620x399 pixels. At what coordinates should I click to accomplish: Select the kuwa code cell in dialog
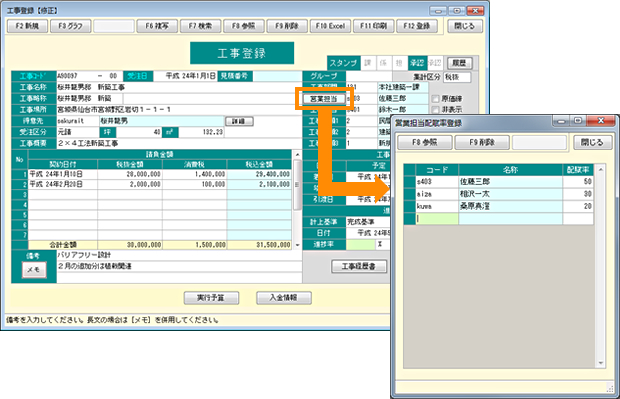[x=437, y=206]
